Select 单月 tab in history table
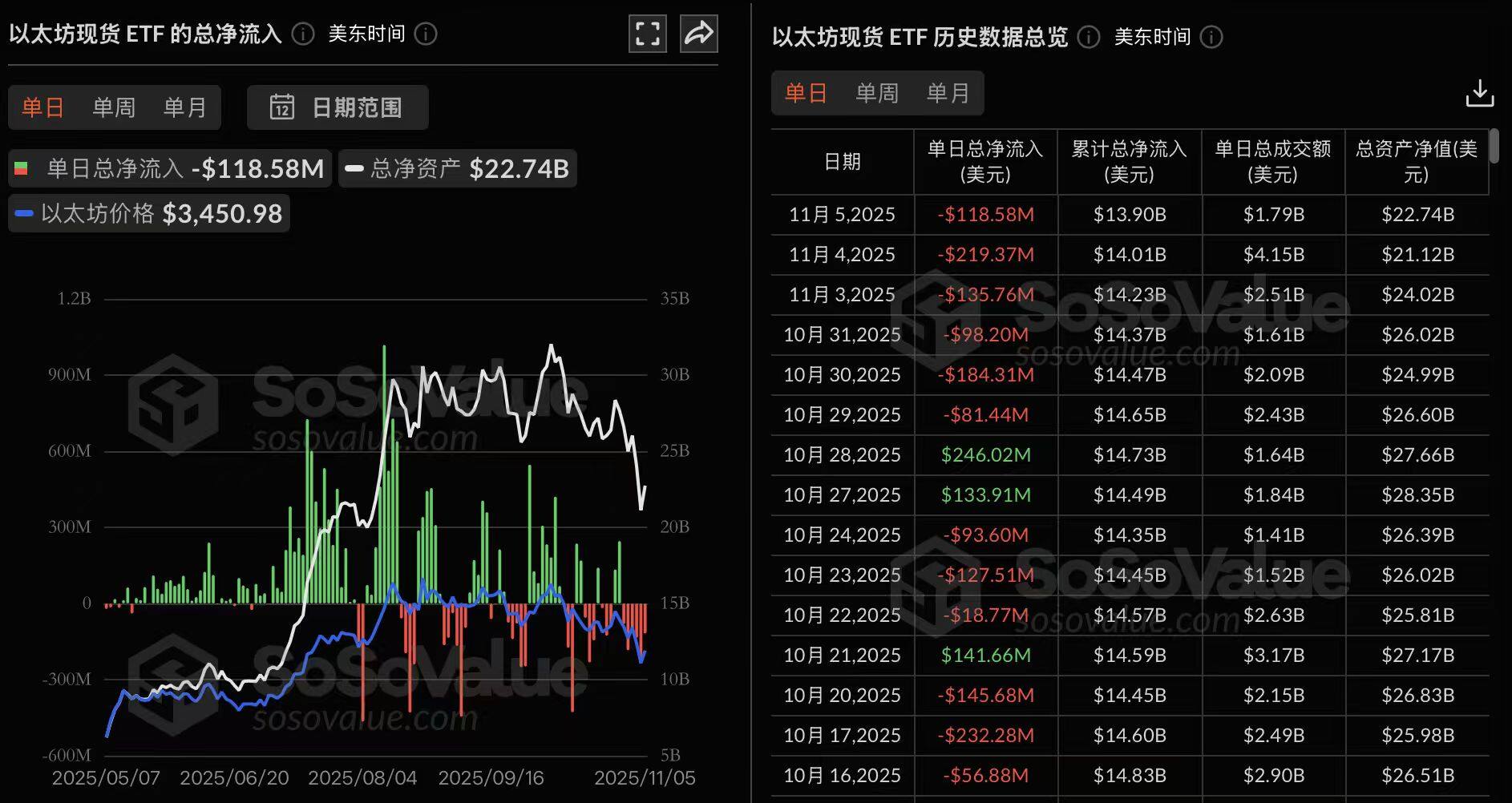1512x803 pixels. 948,93
